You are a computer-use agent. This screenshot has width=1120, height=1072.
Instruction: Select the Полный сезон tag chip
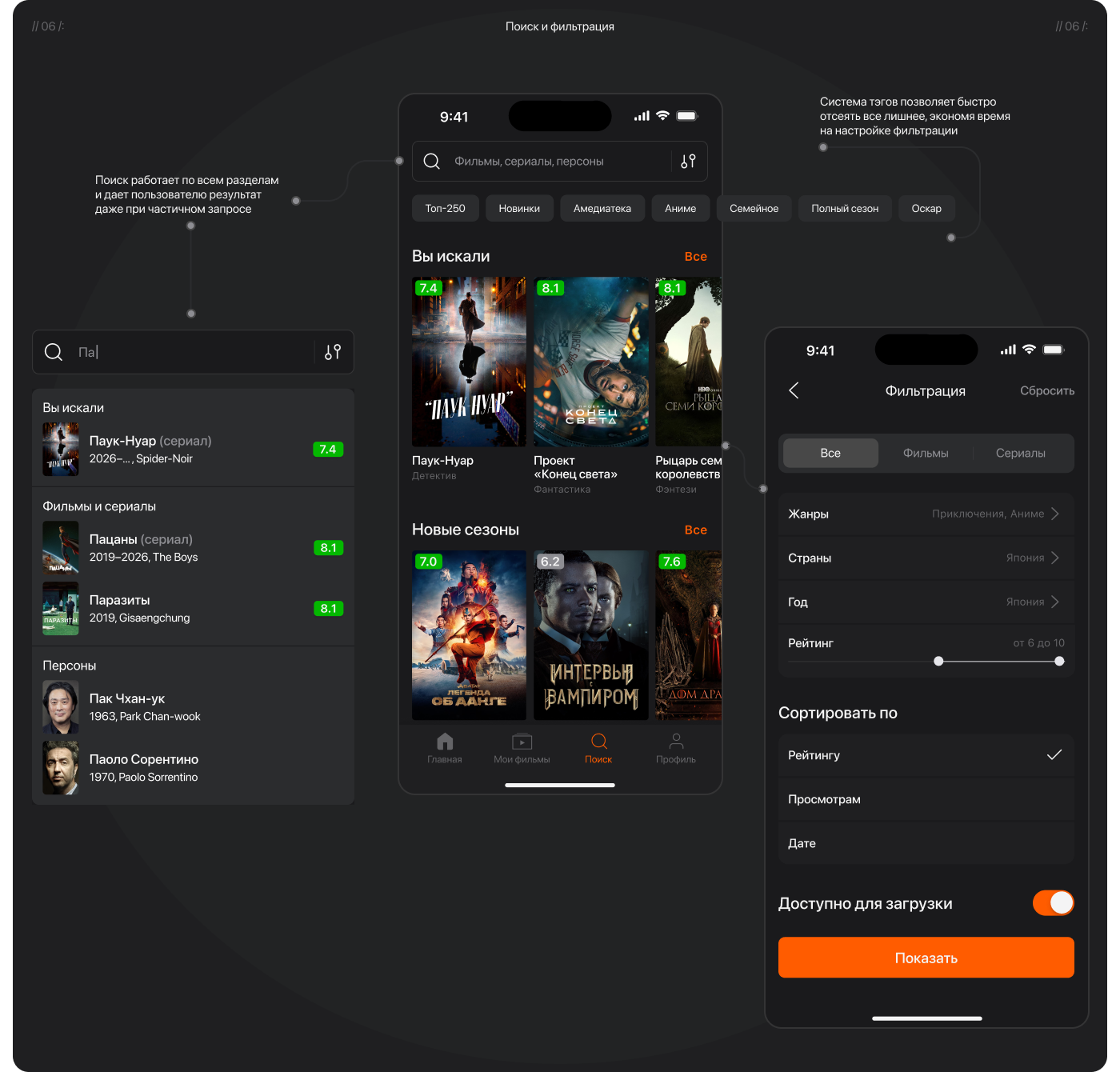point(845,208)
